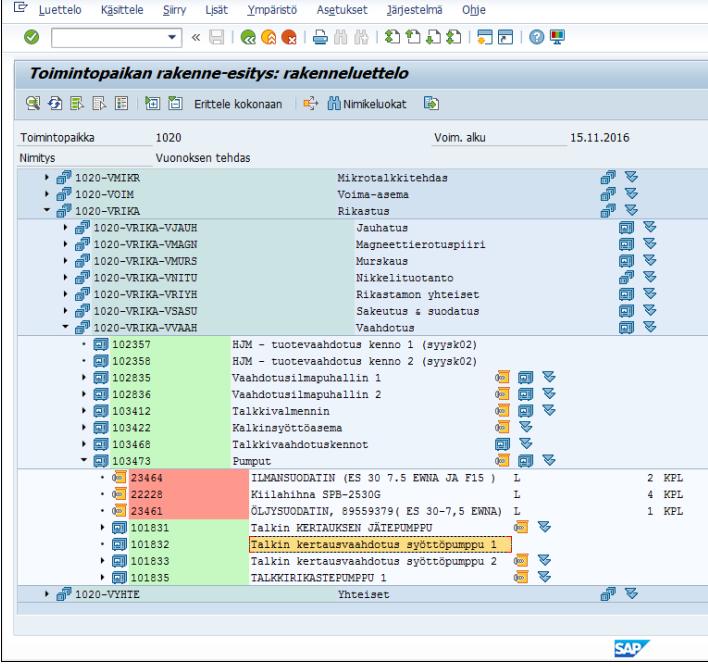708x666 pixels.
Task: Click the equipment icon on Talkkivaahdotuskennot row
Action: [502, 444]
